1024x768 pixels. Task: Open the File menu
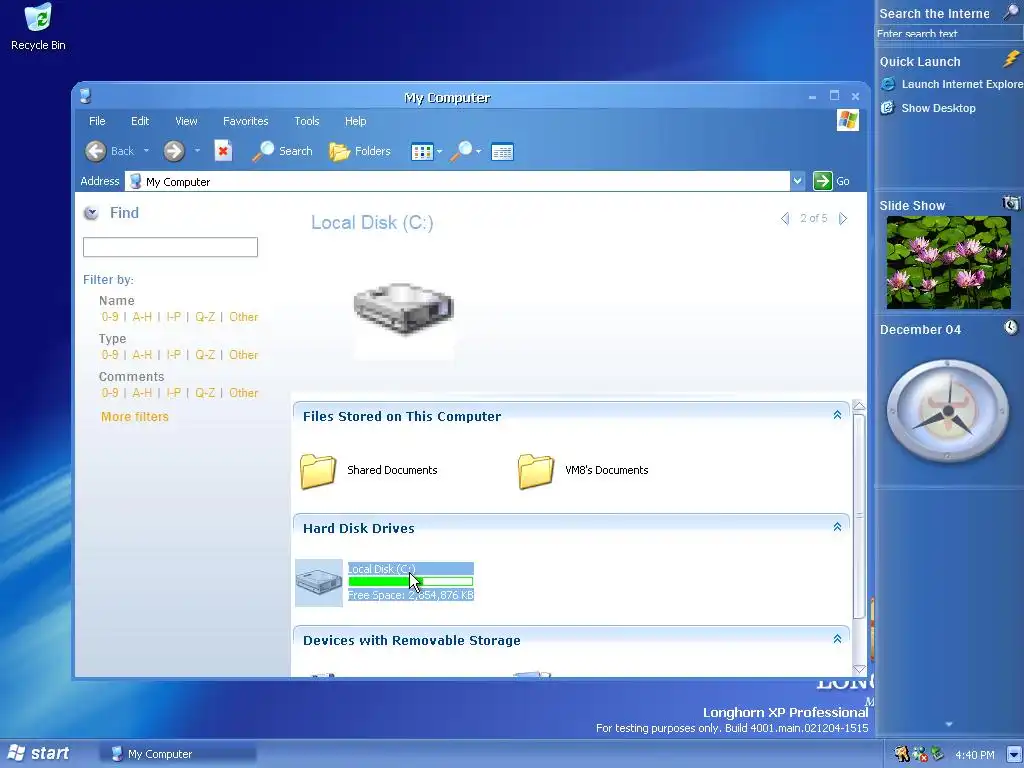pyautogui.click(x=97, y=121)
